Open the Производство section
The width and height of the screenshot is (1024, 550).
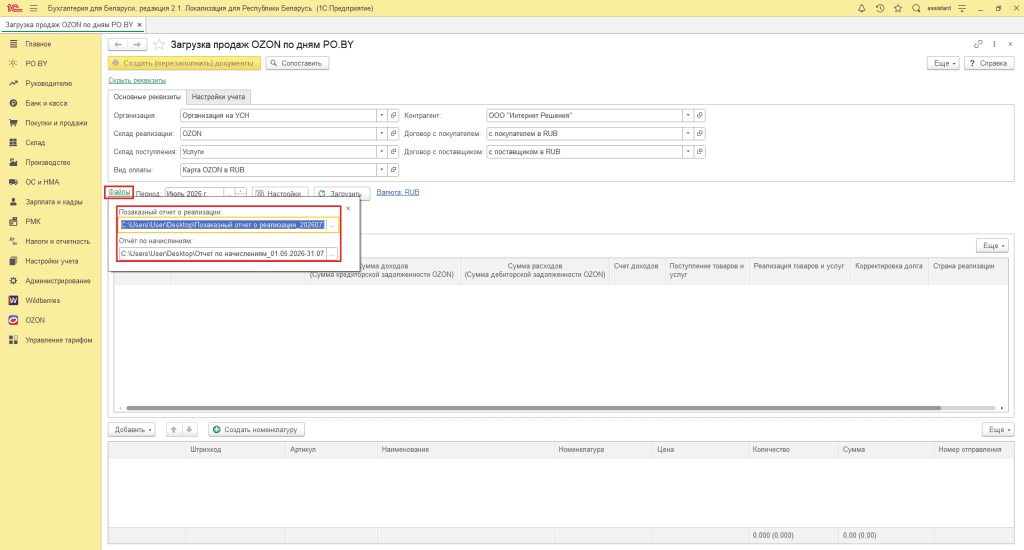coord(48,162)
